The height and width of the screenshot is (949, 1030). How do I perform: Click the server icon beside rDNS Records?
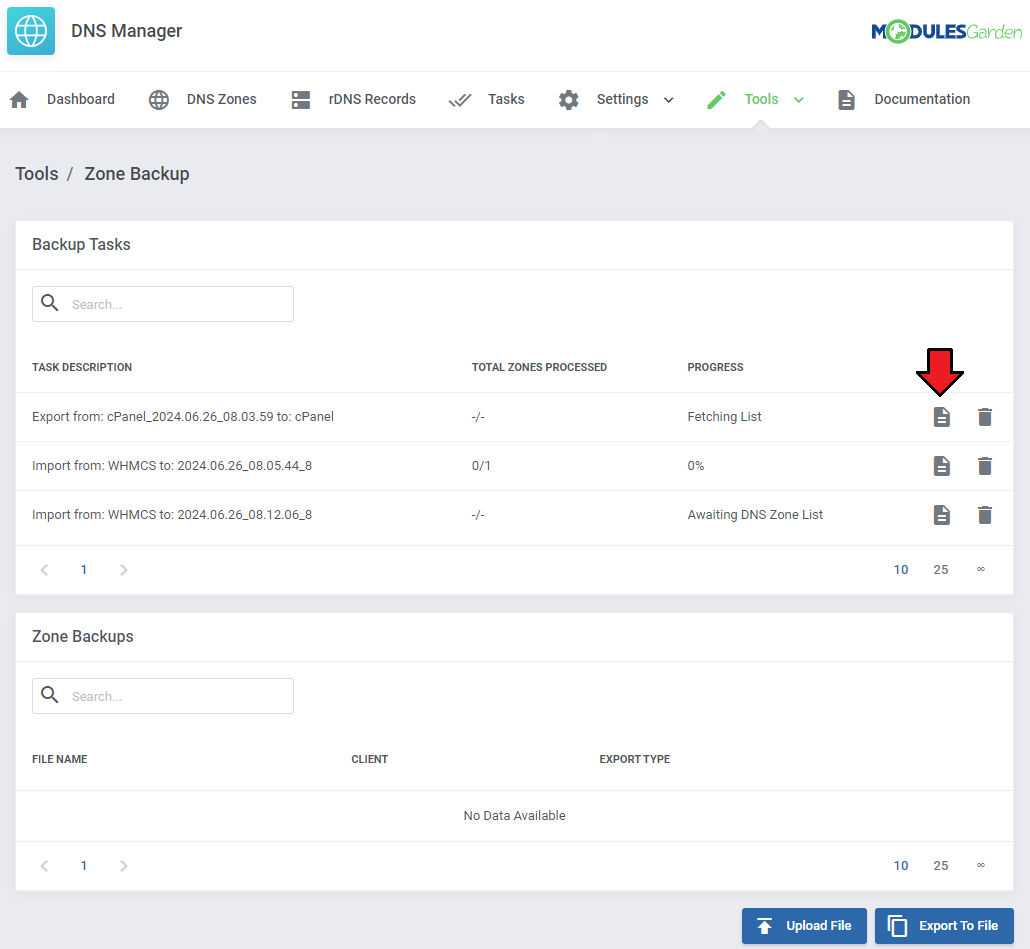click(301, 100)
